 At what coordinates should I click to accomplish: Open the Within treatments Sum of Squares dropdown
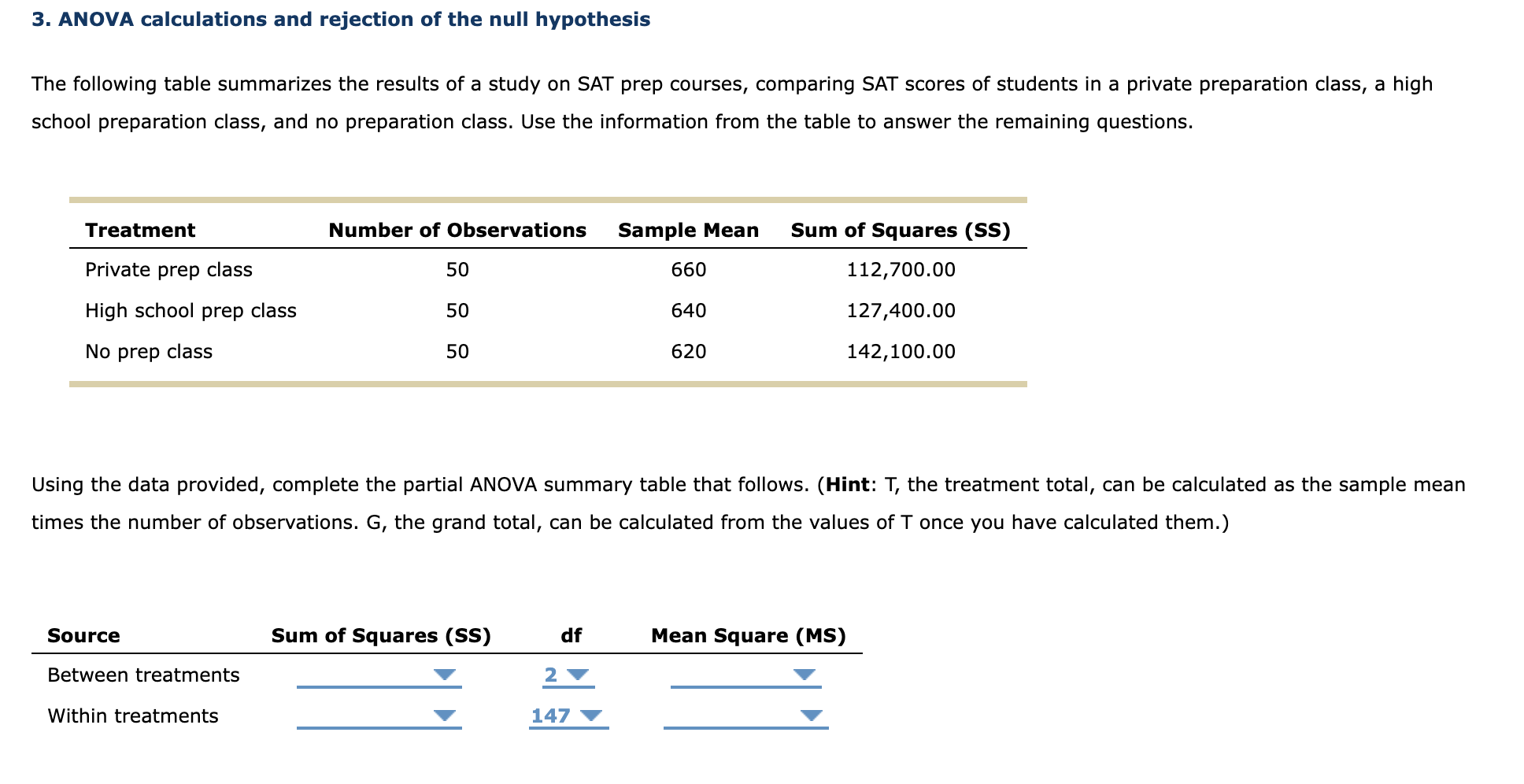(379, 716)
